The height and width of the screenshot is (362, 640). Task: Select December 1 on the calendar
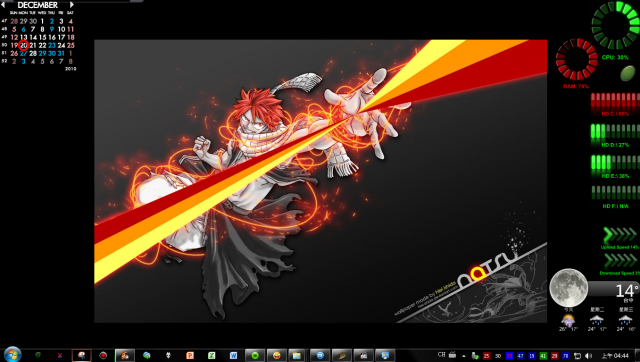click(42, 21)
